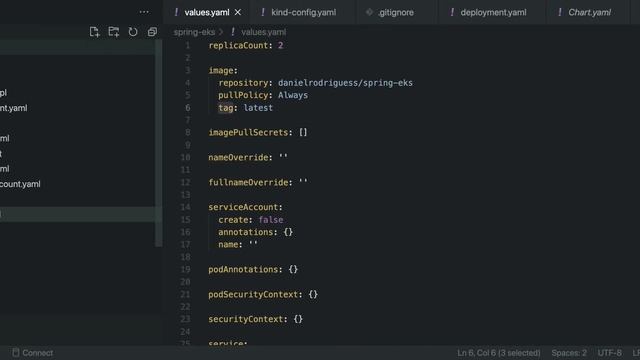Select the file ending in count.yaml in explorer

[x=20, y=184]
